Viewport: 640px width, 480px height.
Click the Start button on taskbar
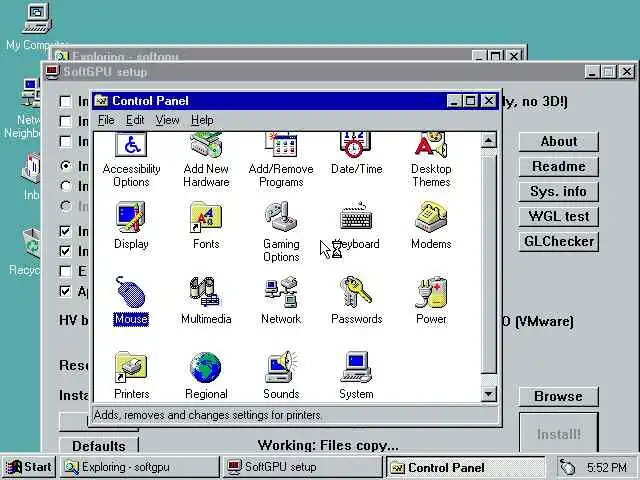pos(28,467)
